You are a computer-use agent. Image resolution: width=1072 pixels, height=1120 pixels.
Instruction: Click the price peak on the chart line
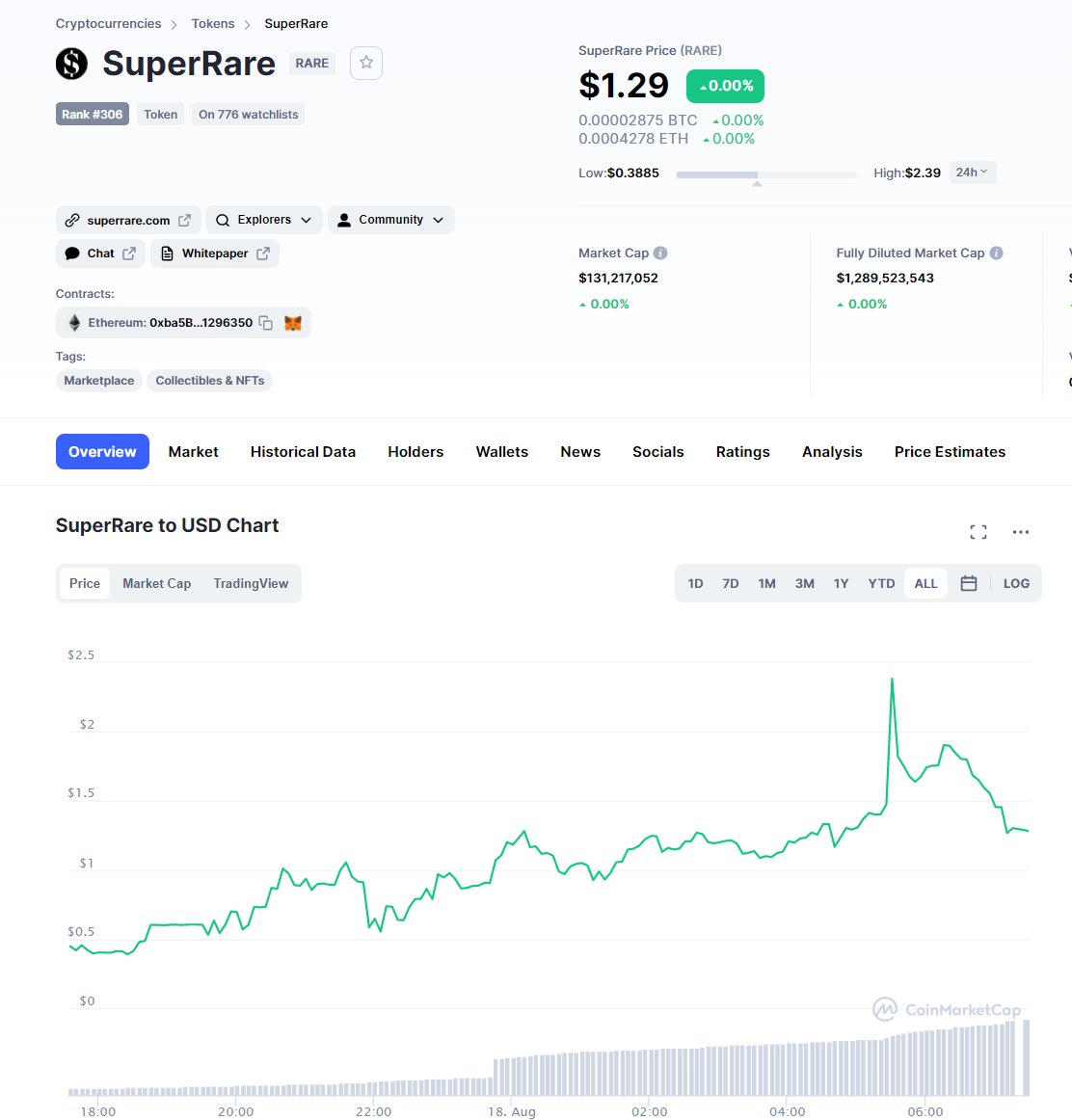(x=892, y=679)
